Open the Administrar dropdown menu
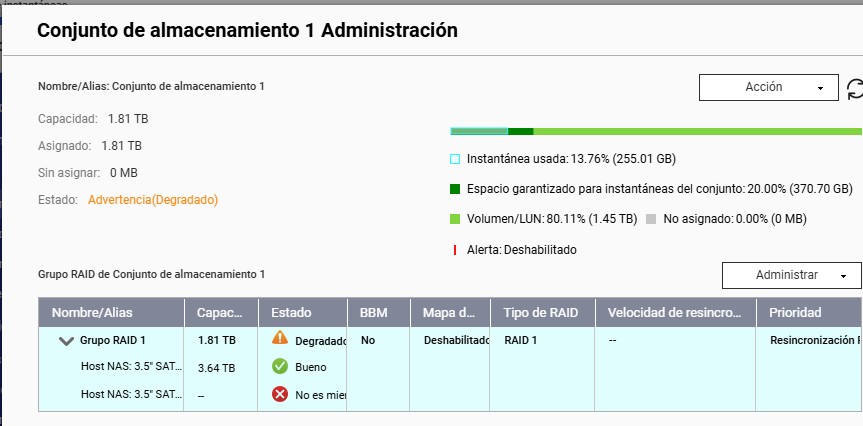 click(x=791, y=275)
